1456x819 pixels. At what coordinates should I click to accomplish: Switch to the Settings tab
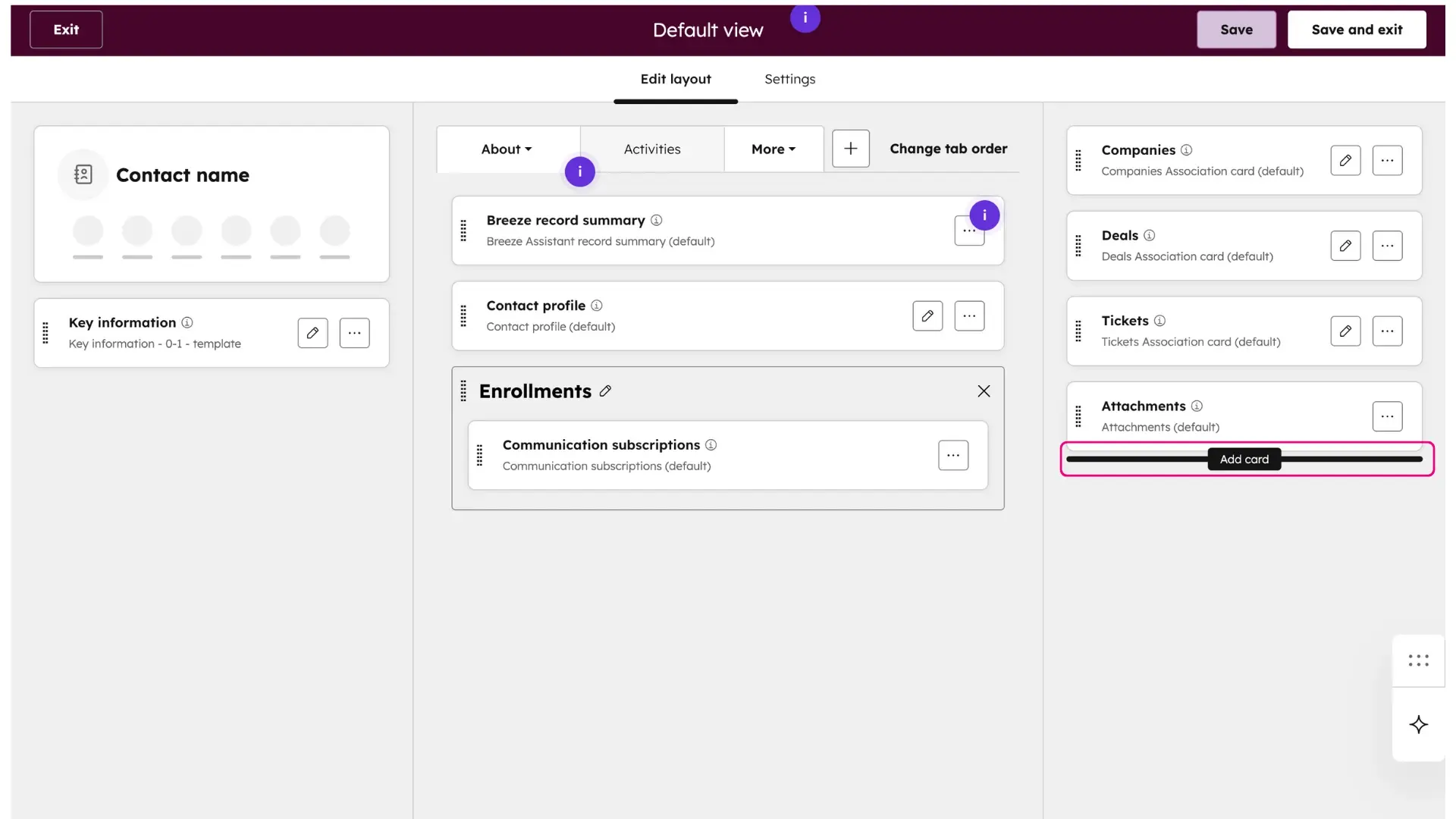click(789, 79)
